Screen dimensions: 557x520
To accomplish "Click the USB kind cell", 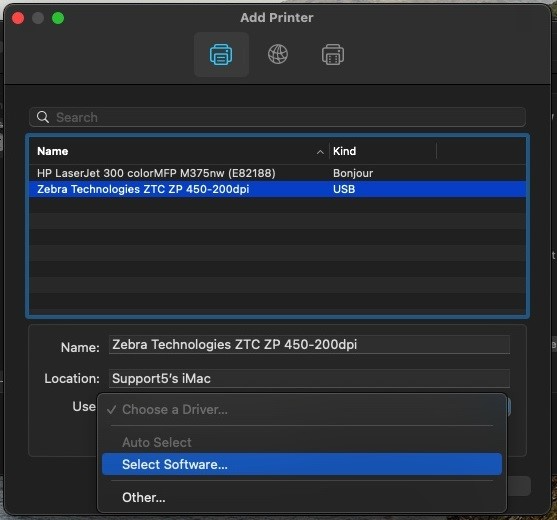I will [344, 189].
